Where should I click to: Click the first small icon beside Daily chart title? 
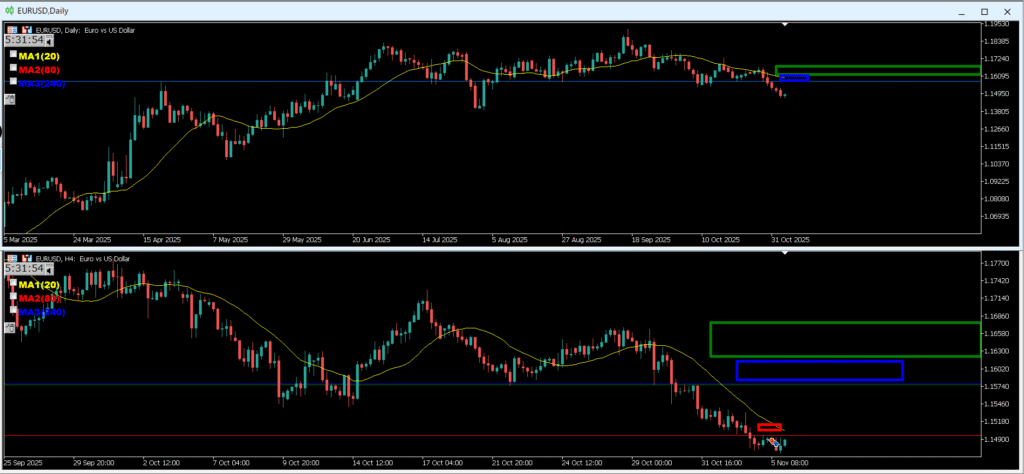coord(12,31)
